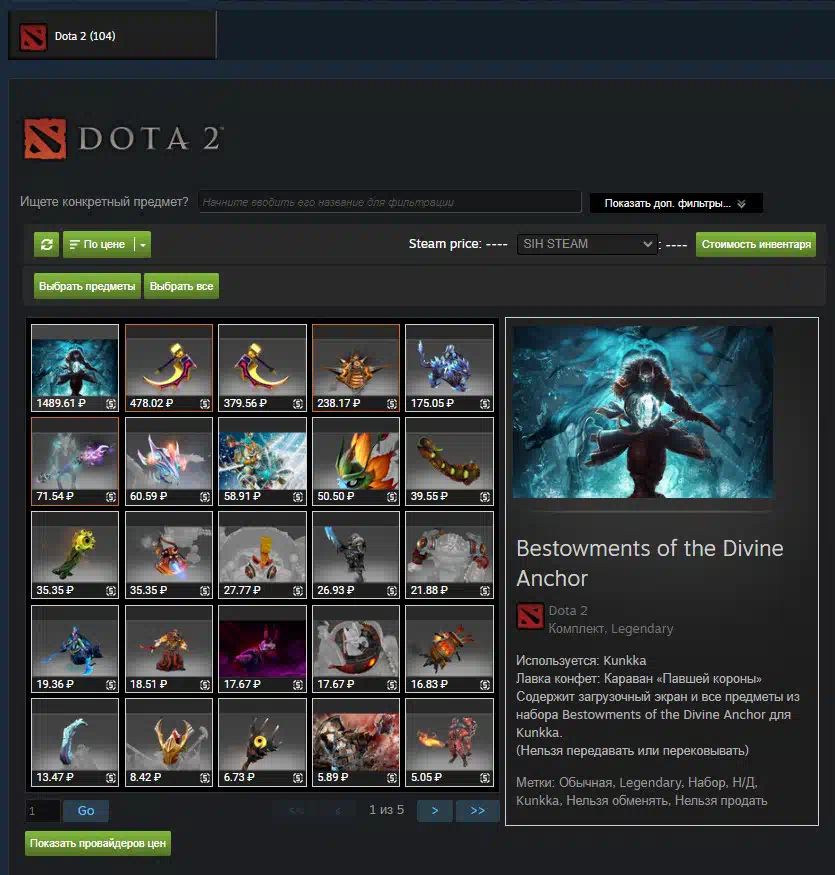Click the Dota 2 icon in item details

[530, 616]
